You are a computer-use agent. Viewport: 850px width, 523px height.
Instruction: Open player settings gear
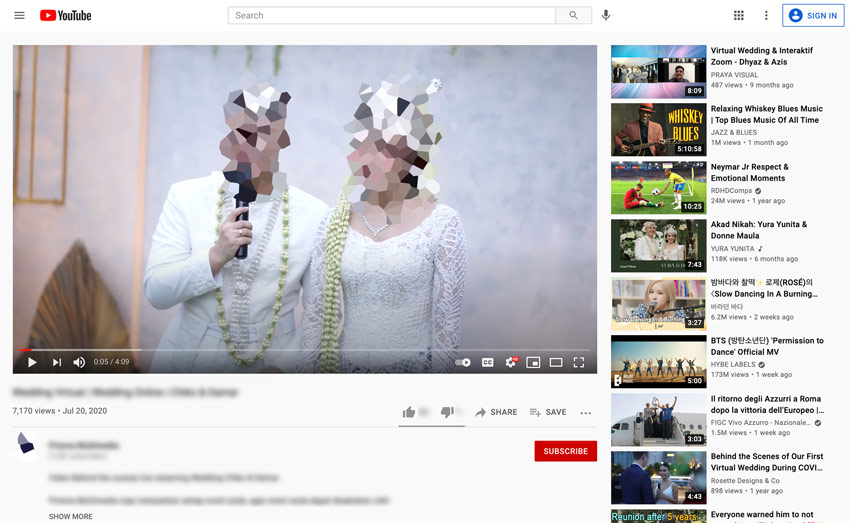[511, 362]
